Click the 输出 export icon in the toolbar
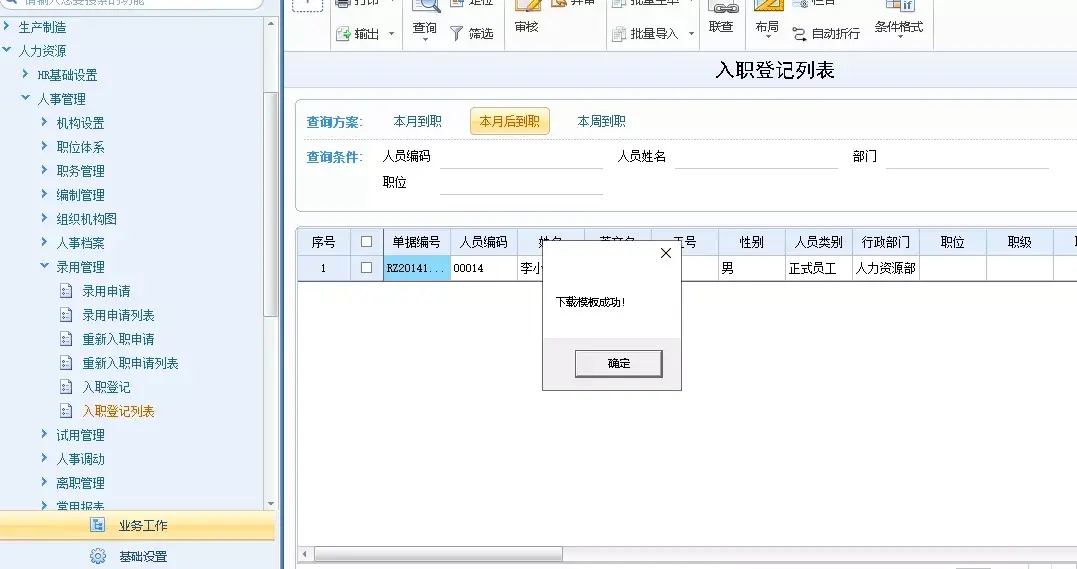Image resolution: width=1077 pixels, height=569 pixels. click(x=343, y=34)
